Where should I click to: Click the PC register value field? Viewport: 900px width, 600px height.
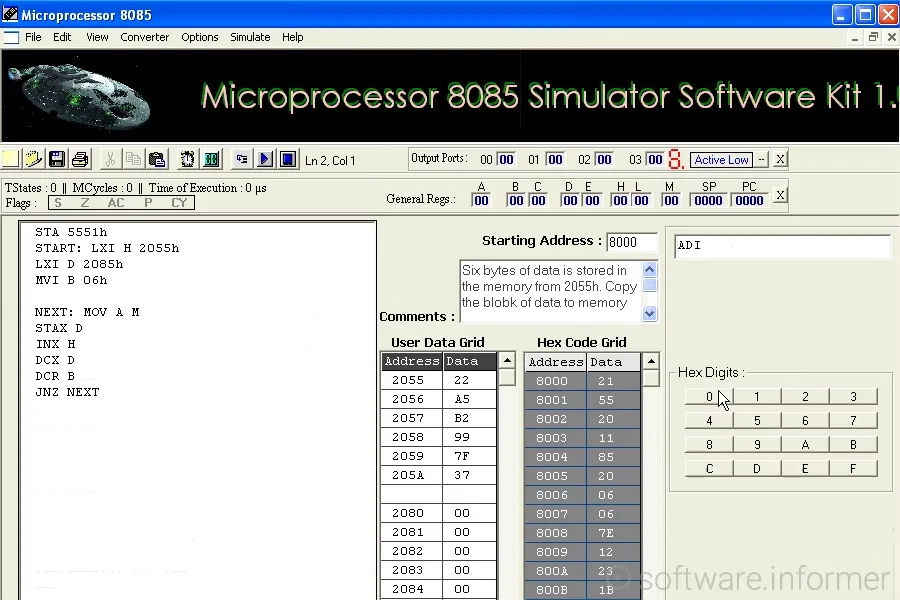click(x=749, y=200)
